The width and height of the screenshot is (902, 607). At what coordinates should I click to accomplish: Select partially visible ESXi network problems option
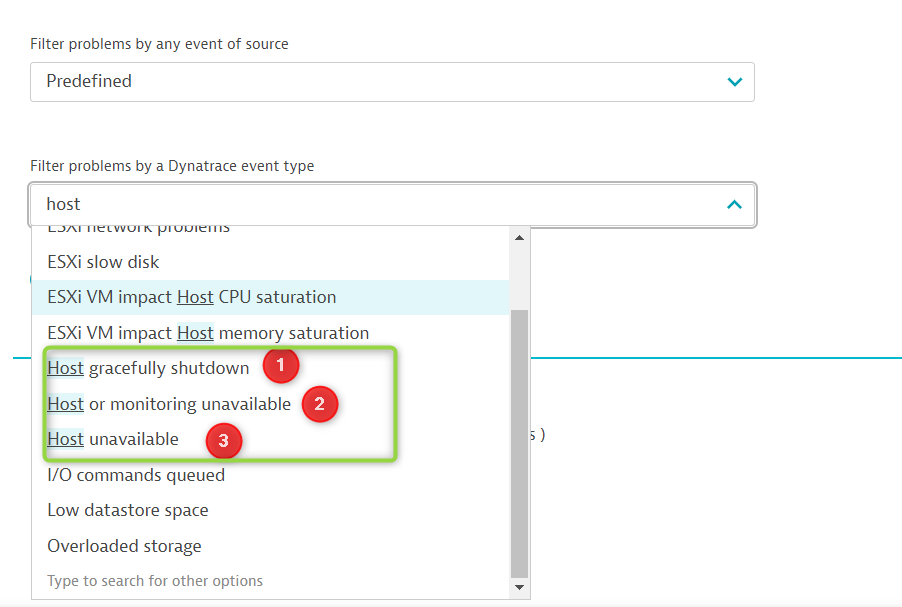(x=138, y=230)
